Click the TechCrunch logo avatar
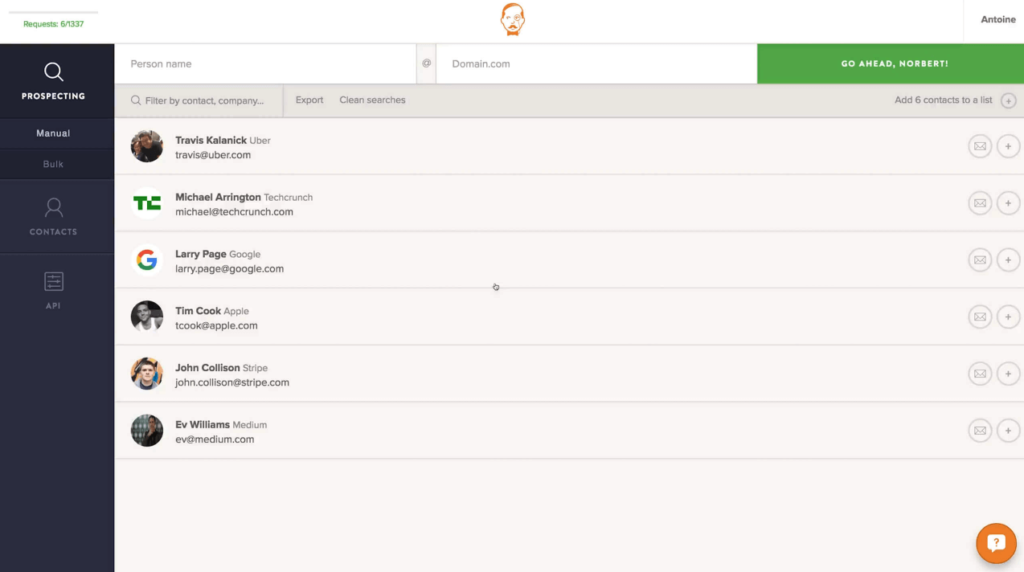Viewport: 1024px width, 572px height. point(147,203)
